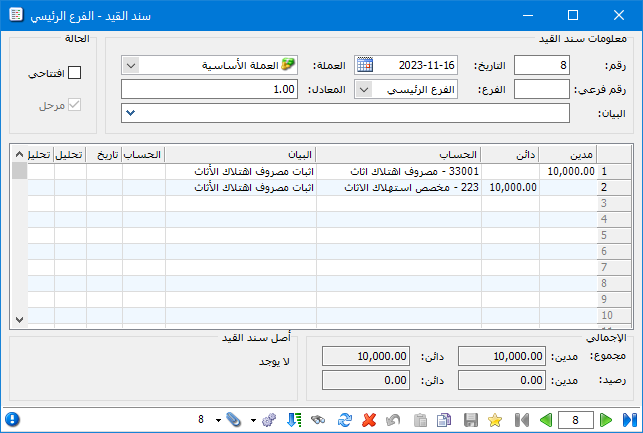Click the clipboard paste icon
Screen dimensions: 643x433
coord(420,420)
